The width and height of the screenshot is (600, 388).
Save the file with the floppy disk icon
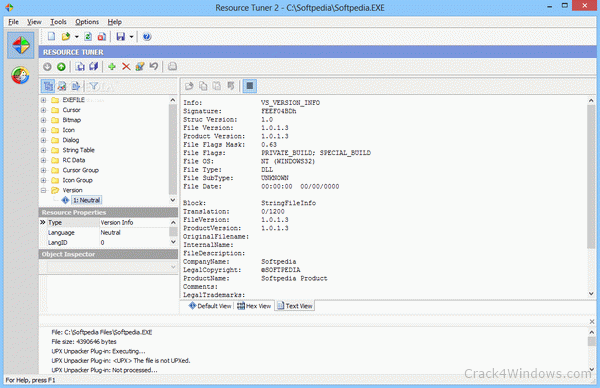(x=121, y=36)
